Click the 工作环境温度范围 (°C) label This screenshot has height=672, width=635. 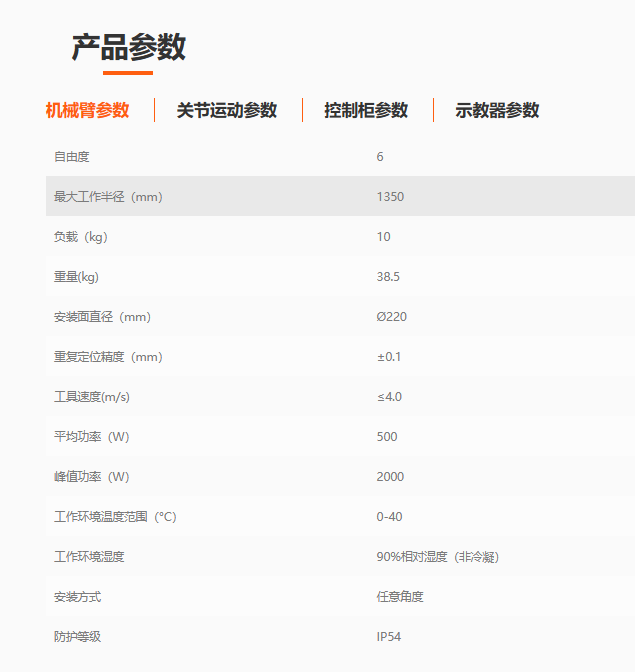click(115, 517)
